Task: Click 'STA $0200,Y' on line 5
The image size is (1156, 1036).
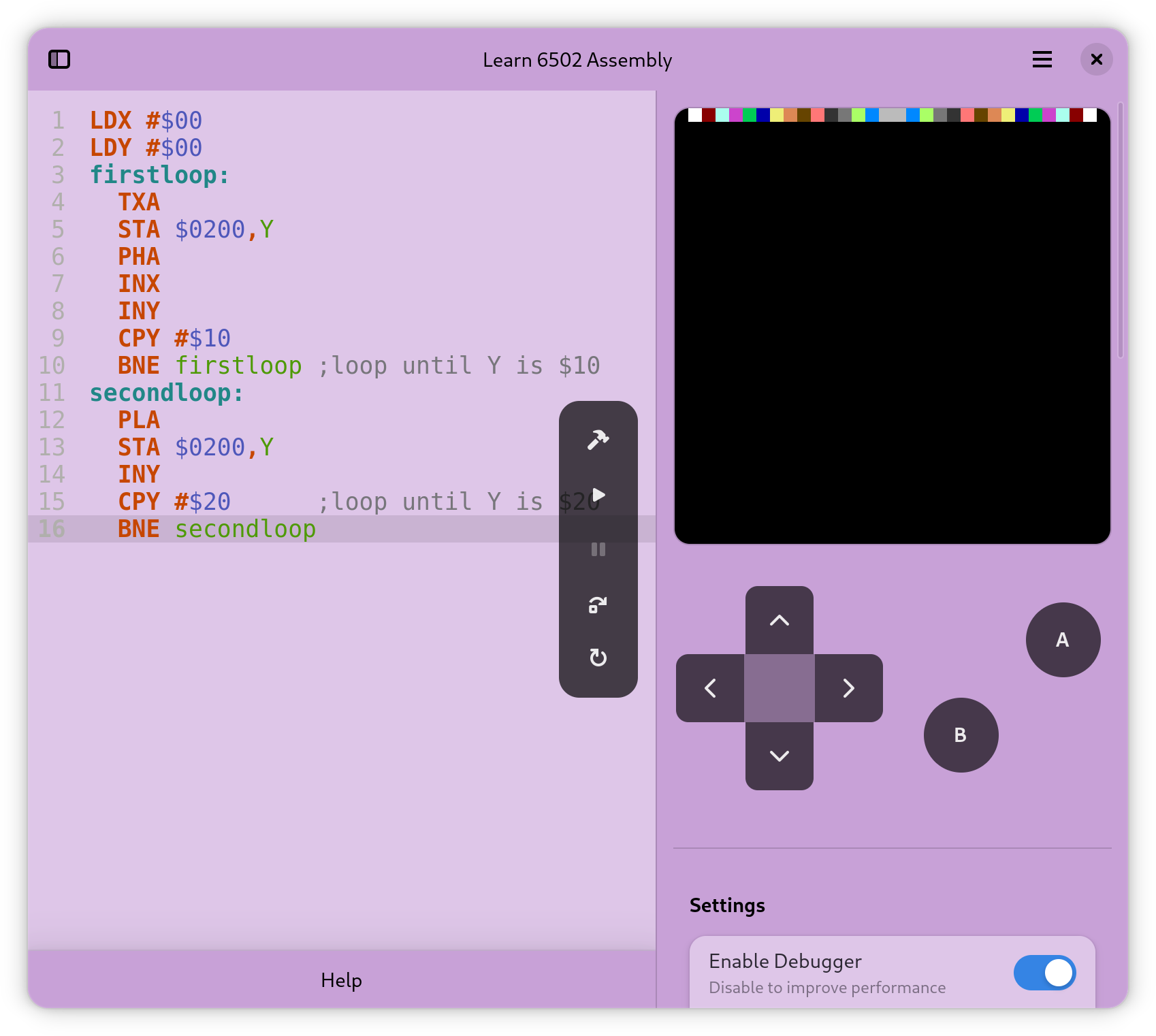Action: pos(195,229)
